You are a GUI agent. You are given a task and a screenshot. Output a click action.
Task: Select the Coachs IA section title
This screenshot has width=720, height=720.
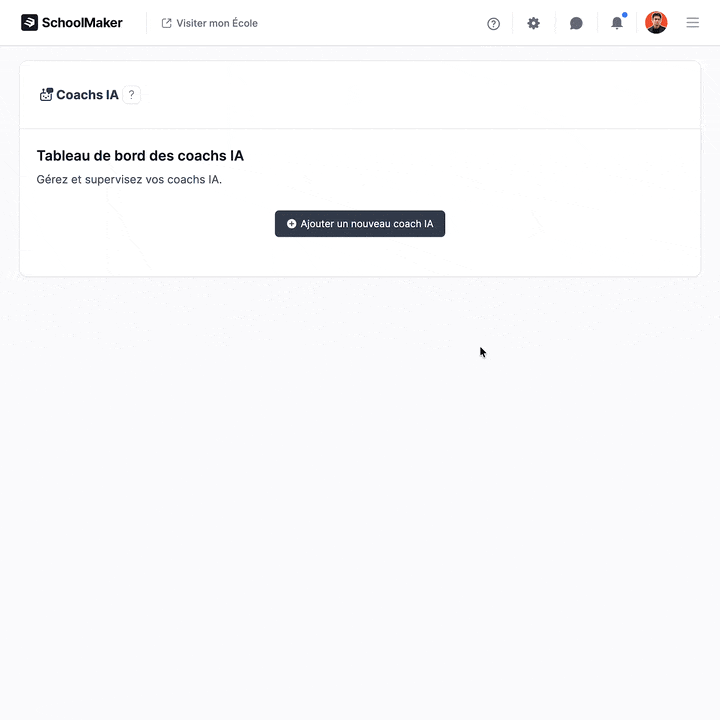click(87, 95)
